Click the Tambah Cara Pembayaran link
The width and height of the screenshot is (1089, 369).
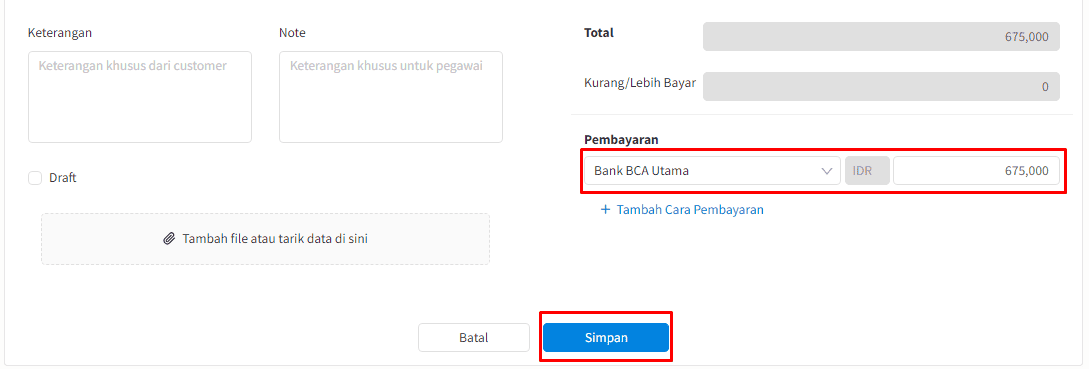point(690,210)
